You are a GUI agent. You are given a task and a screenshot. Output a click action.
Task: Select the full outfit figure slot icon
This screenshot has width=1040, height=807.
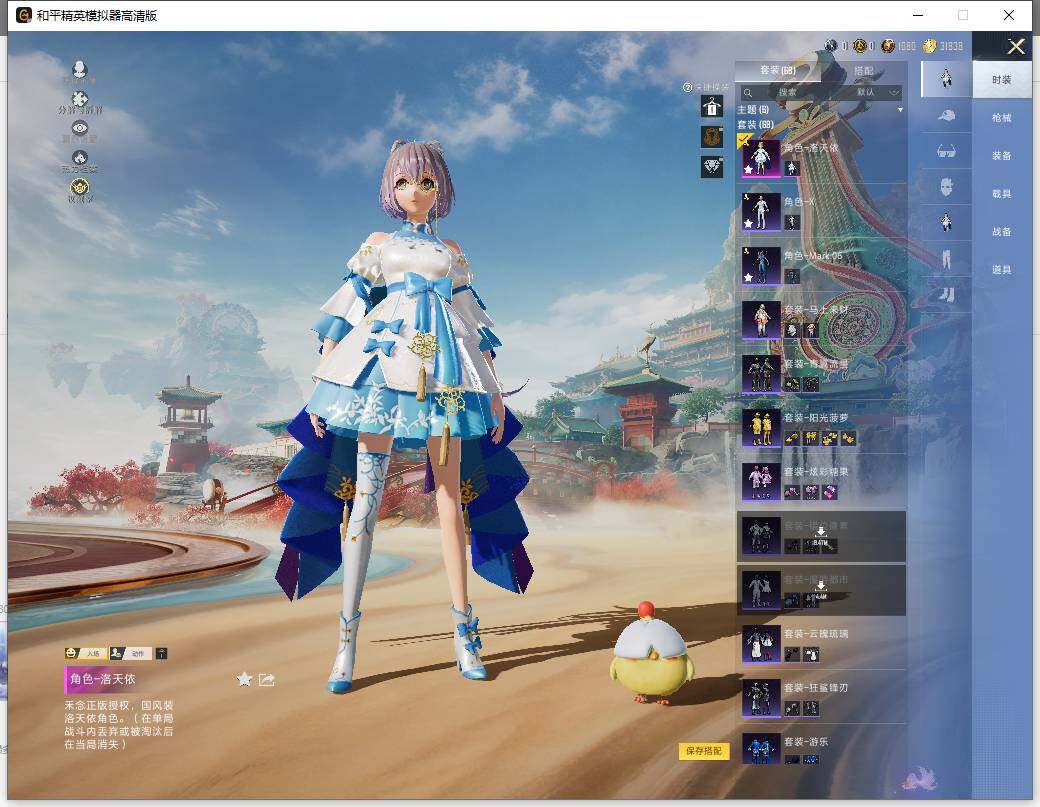pyautogui.click(x=946, y=79)
